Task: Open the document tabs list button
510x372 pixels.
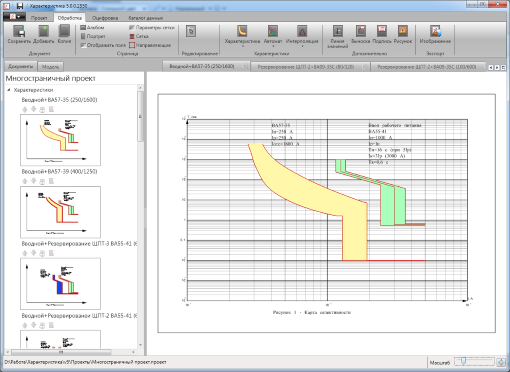Action: click(x=503, y=67)
